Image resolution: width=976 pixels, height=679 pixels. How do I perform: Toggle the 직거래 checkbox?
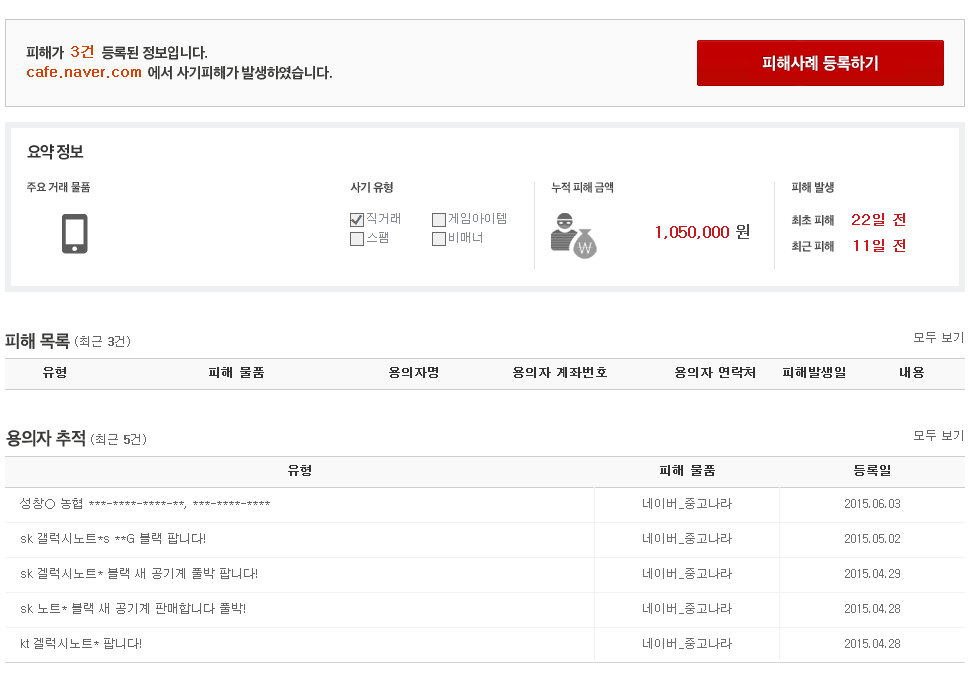click(357, 219)
